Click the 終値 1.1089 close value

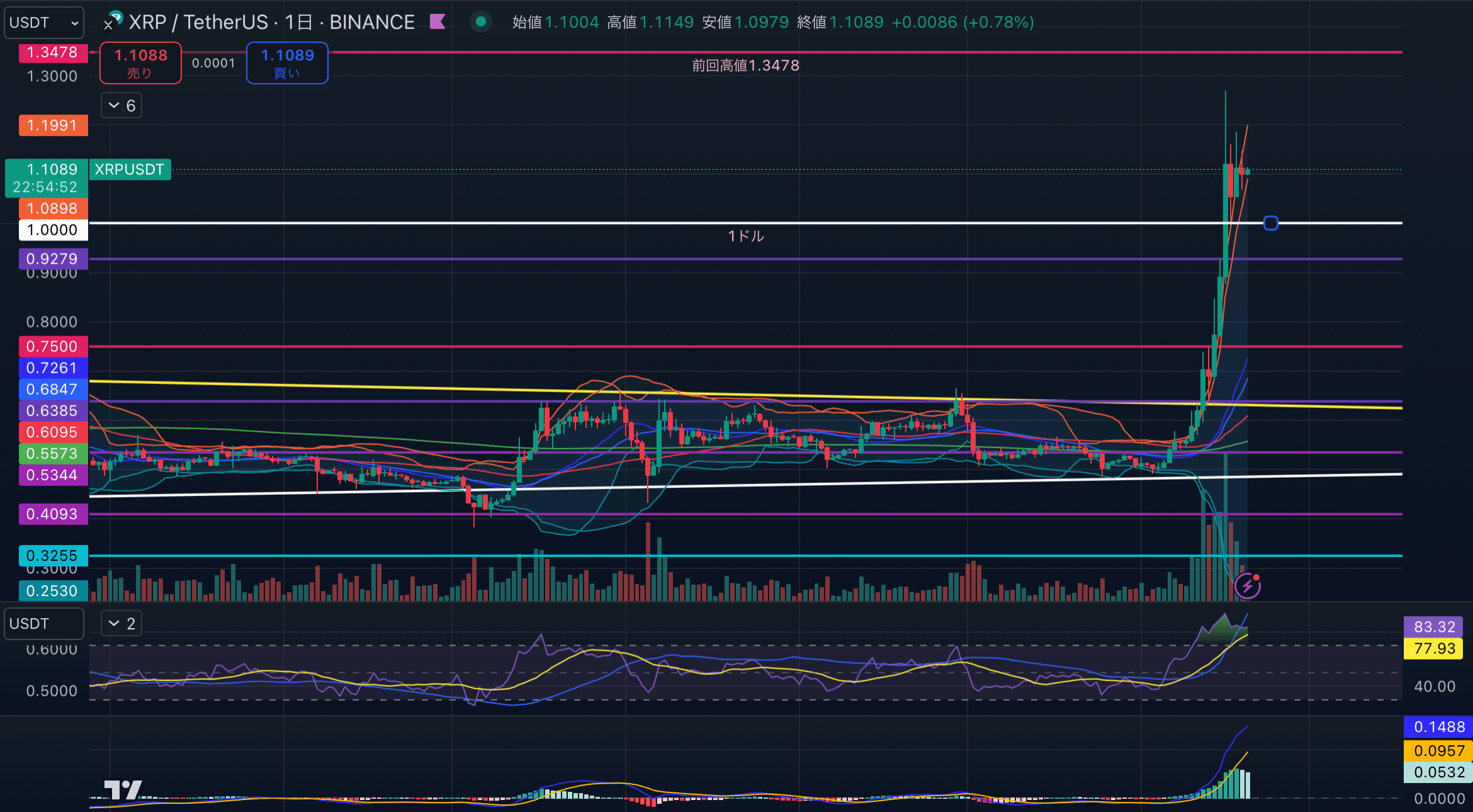click(840, 23)
